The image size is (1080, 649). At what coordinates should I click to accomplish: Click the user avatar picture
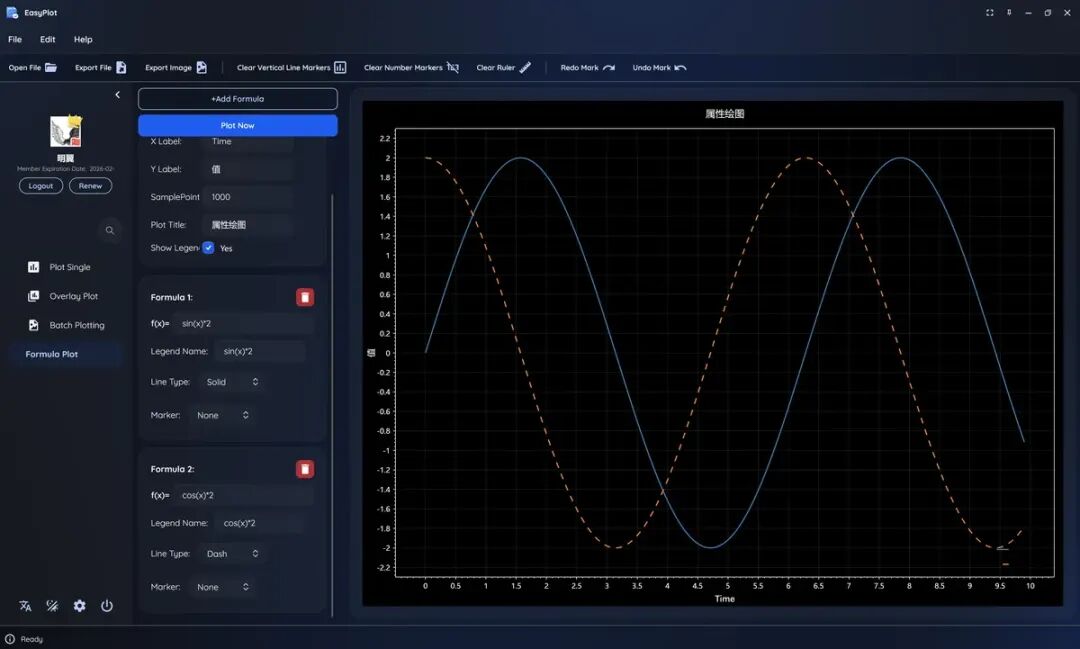(x=66, y=131)
